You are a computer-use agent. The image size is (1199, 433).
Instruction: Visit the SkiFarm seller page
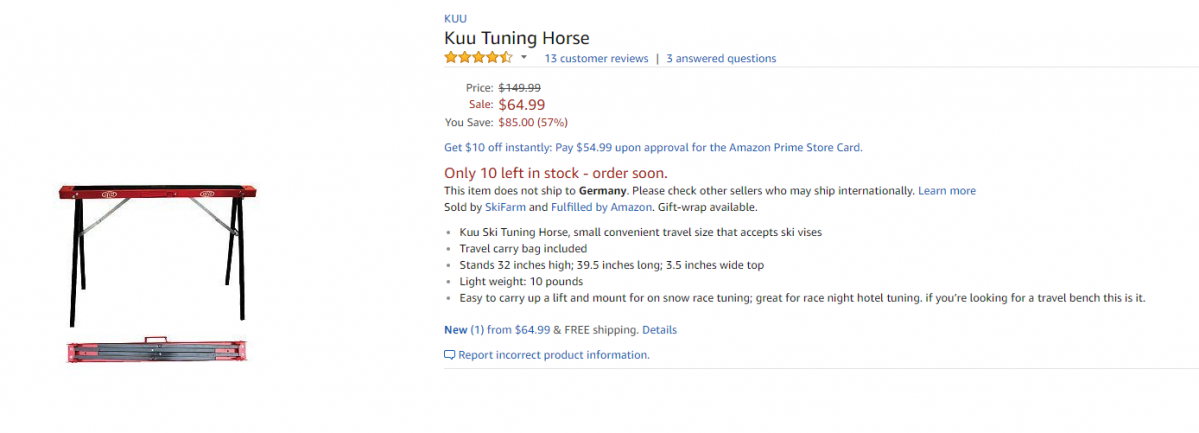pyautogui.click(x=505, y=207)
